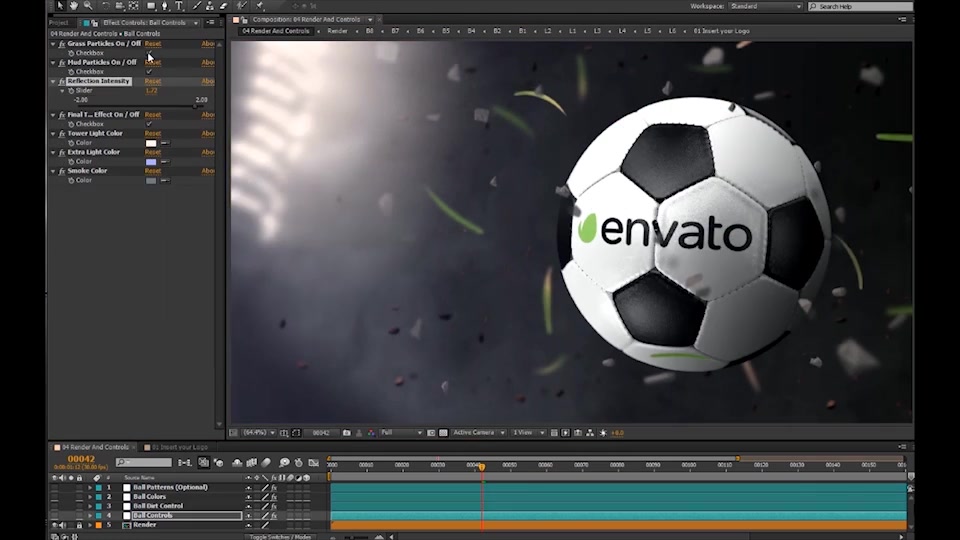
Task: Unlock the Render layer lock
Action: click(79, 525)
